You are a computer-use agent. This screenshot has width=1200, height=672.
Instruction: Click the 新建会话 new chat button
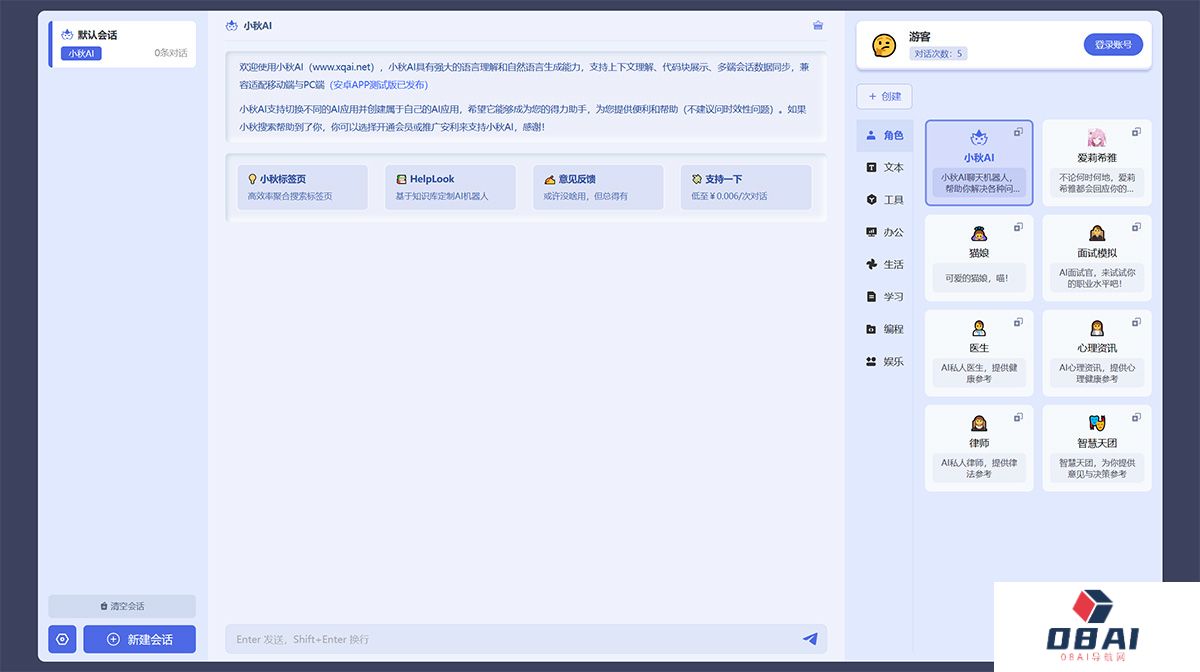(x=139, y=639)
